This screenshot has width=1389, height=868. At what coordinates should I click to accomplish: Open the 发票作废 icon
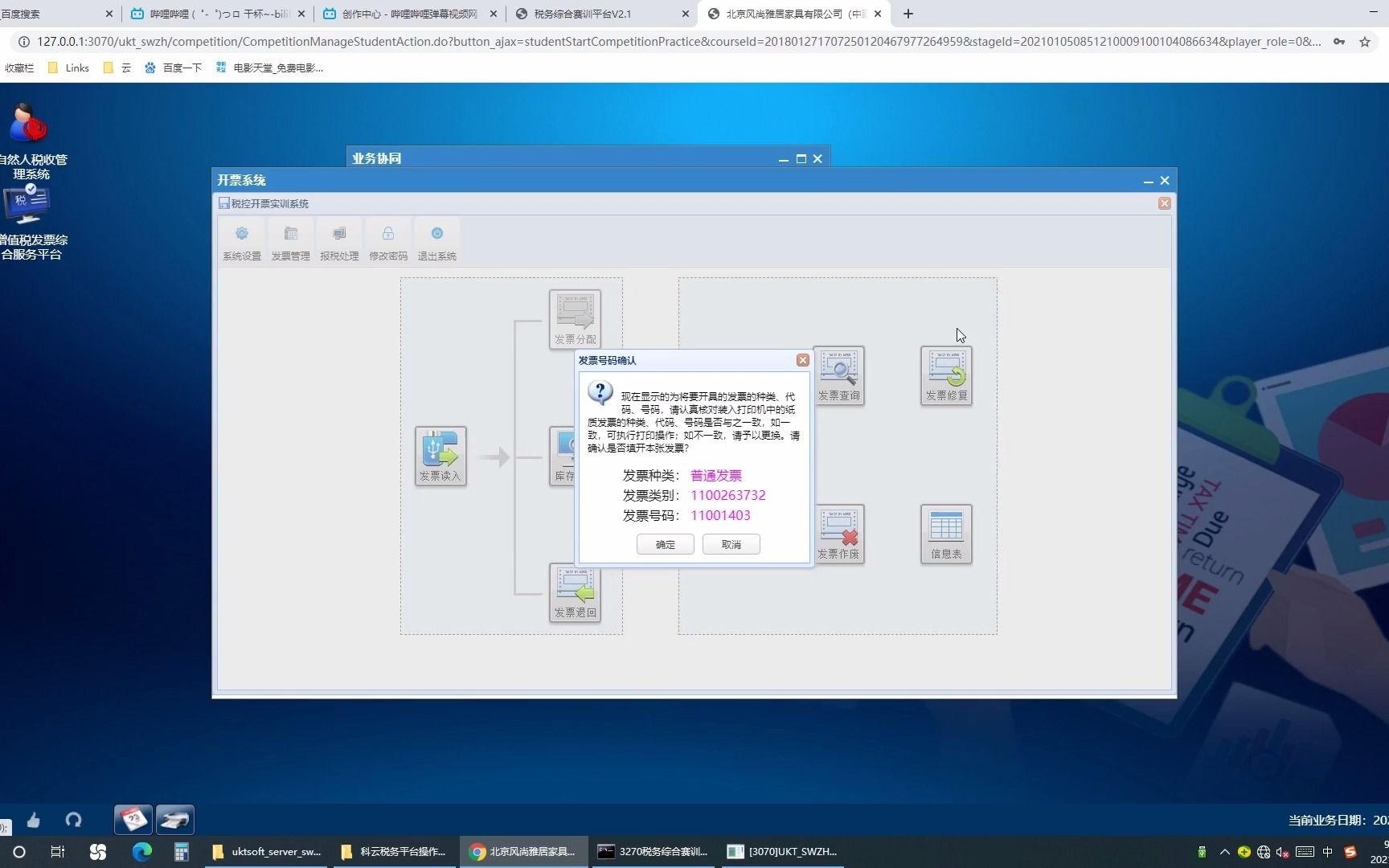point(839,534)
